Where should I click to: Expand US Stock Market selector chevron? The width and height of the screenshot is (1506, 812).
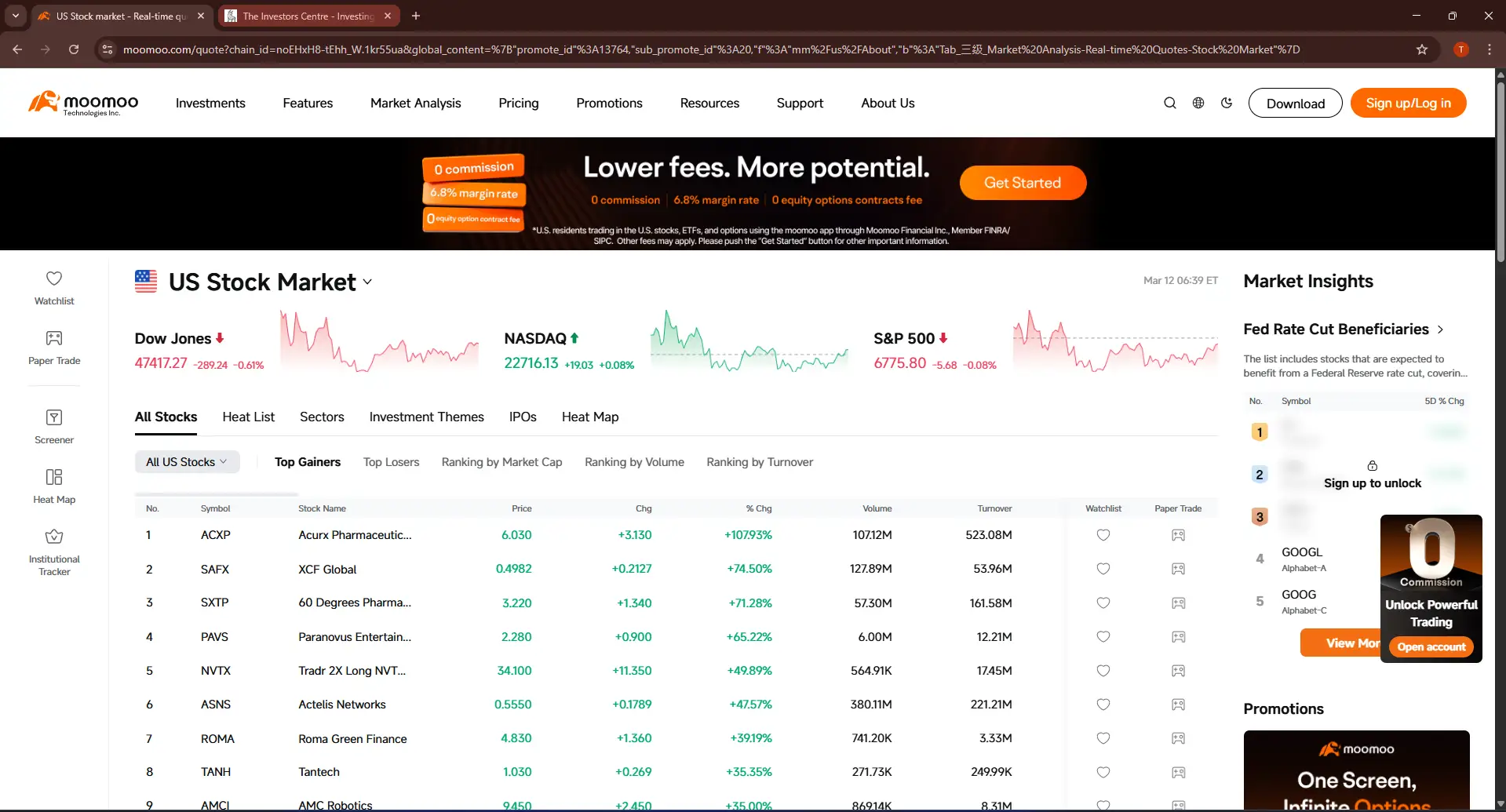pos(367,282)
